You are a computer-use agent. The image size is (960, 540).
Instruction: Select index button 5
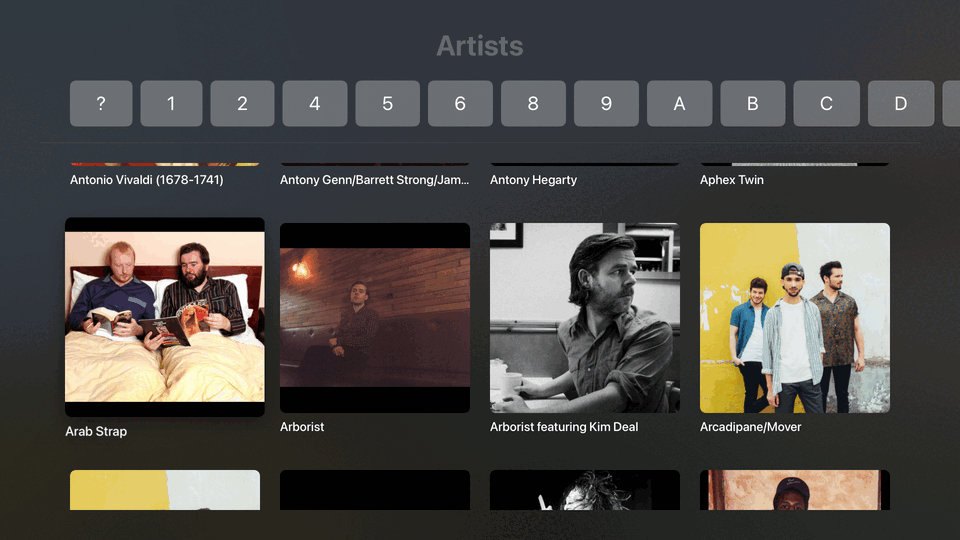pos(388,103)
